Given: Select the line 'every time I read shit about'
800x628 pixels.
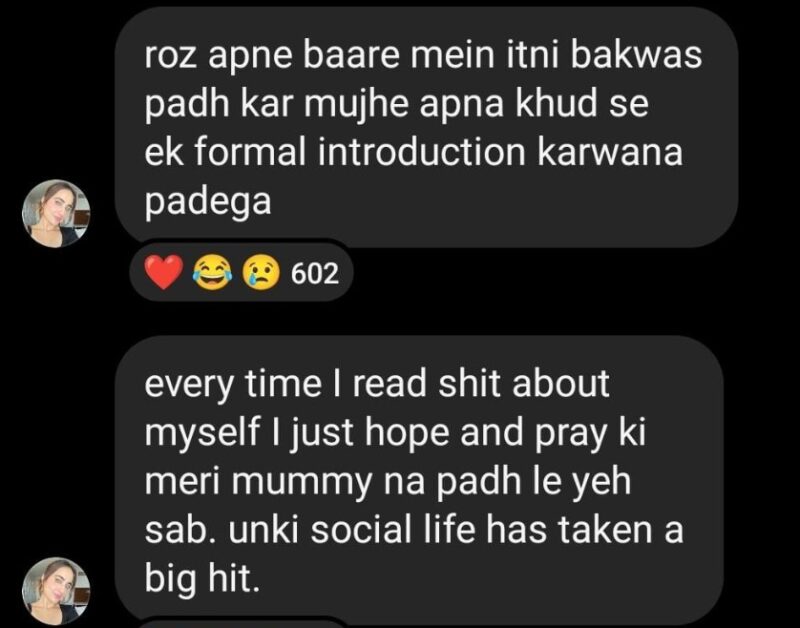Looking at the screenshot, I should [377, 384].
